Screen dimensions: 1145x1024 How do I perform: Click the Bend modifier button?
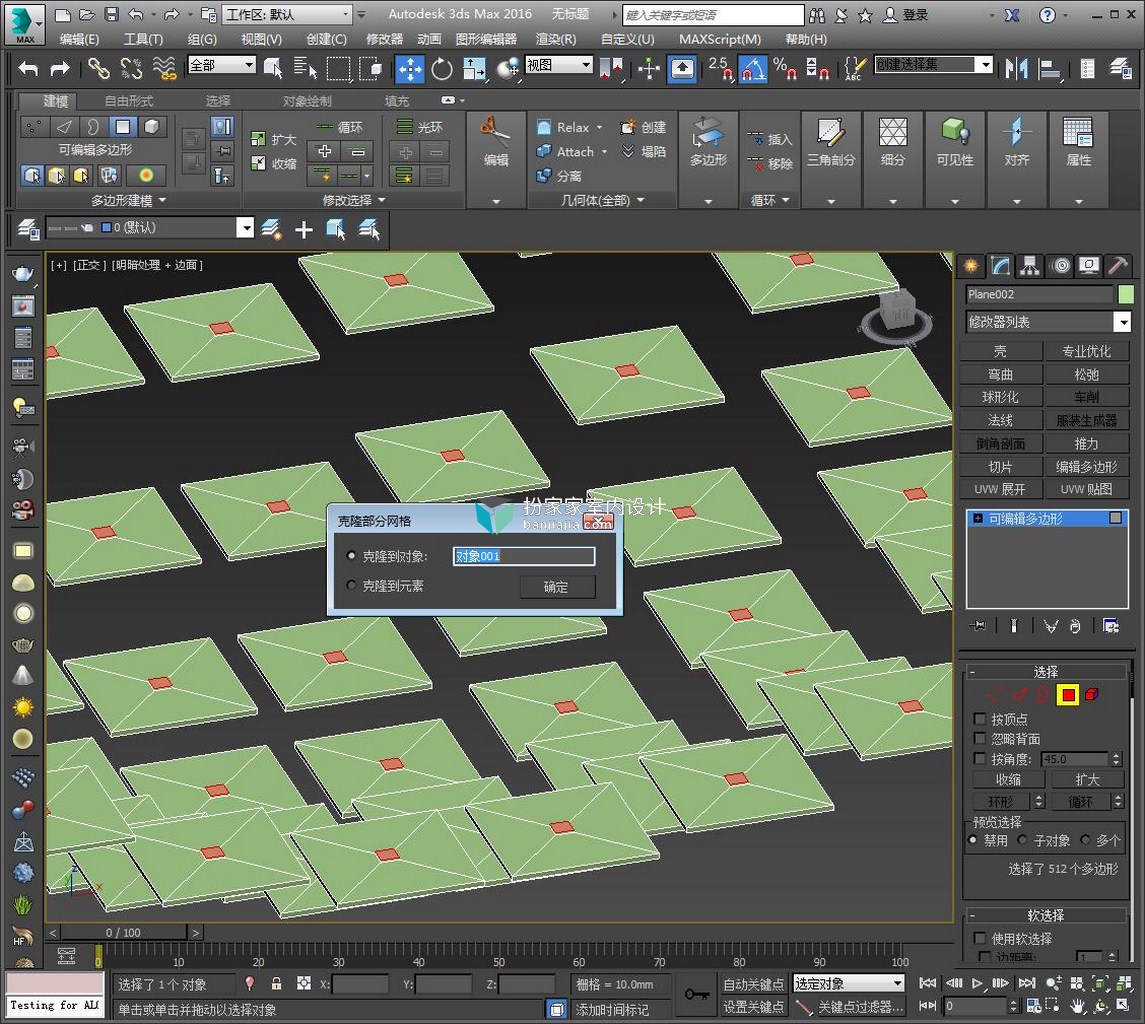[x=1000, y=375]
